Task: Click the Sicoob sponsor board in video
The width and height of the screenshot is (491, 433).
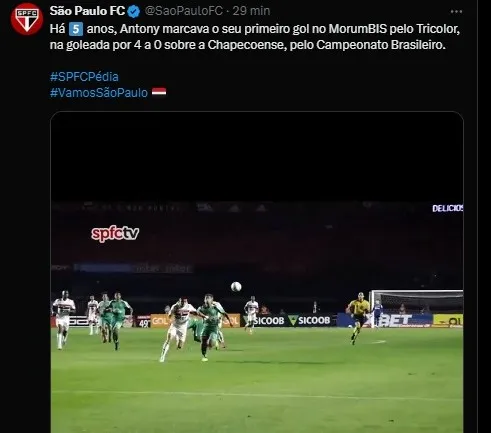Action: (288, 321)
